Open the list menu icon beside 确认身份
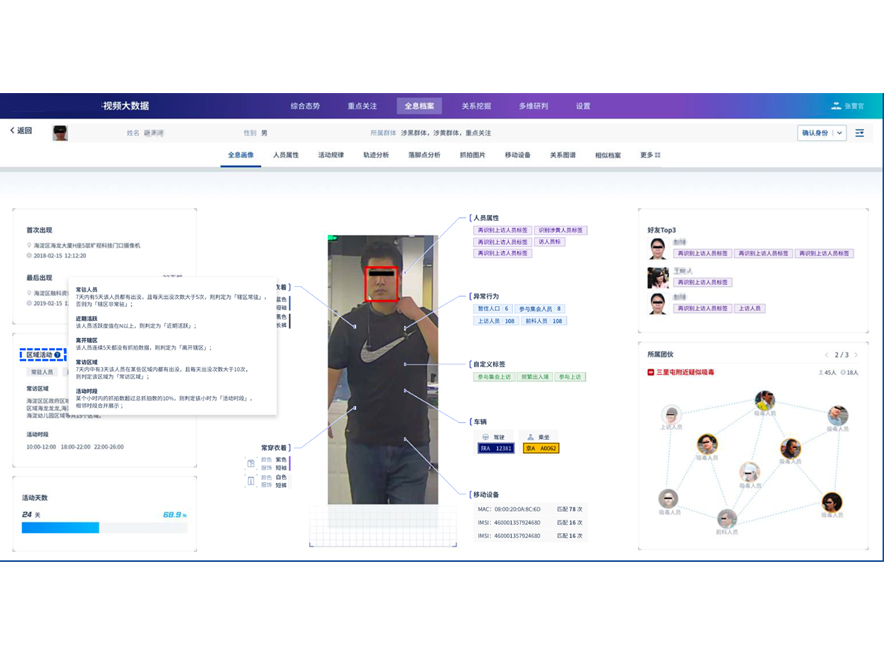The width and height of the screenshot is (884, 654). [859, 133]
